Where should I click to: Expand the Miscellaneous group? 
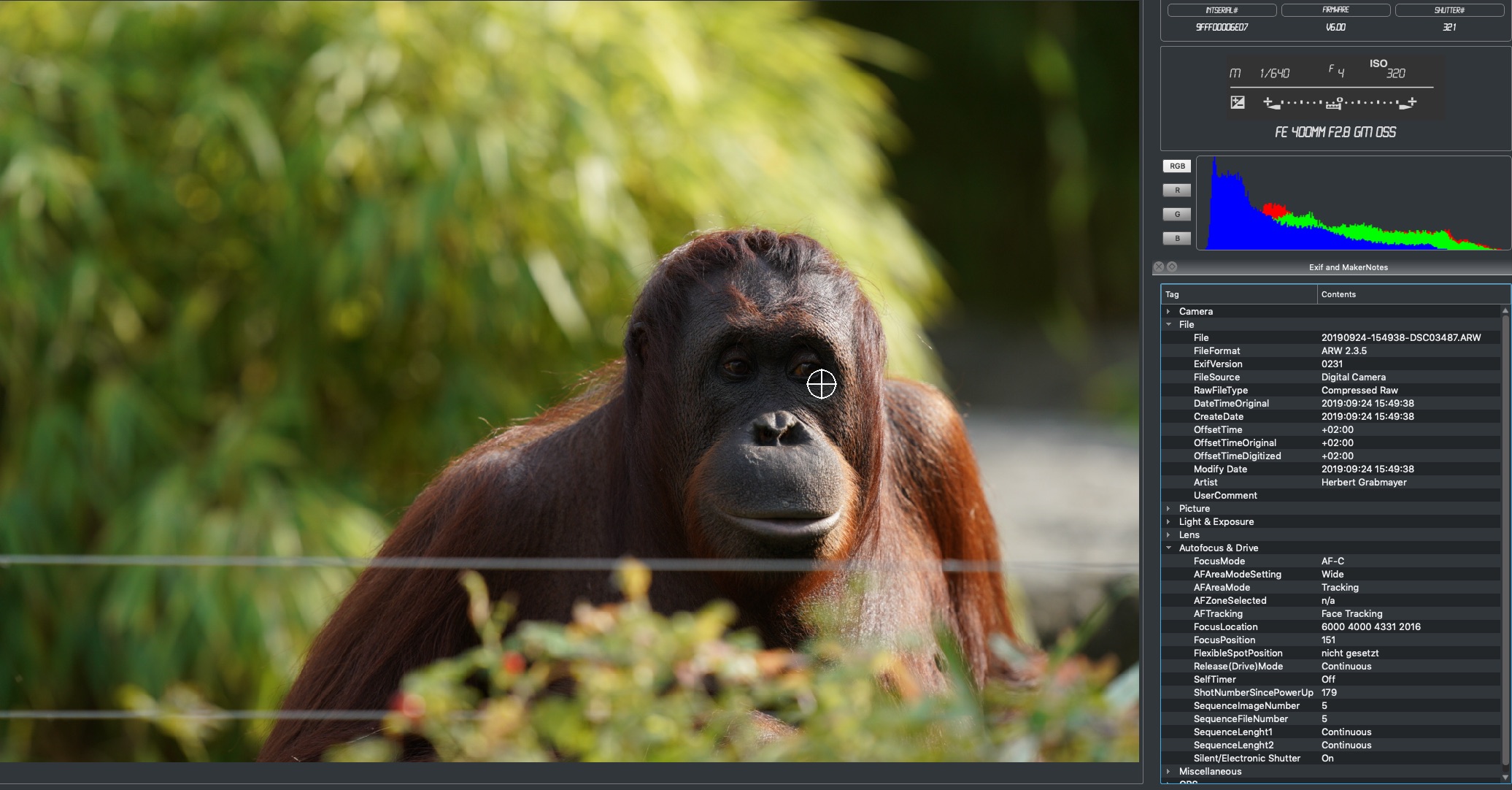coord(1168,771)
